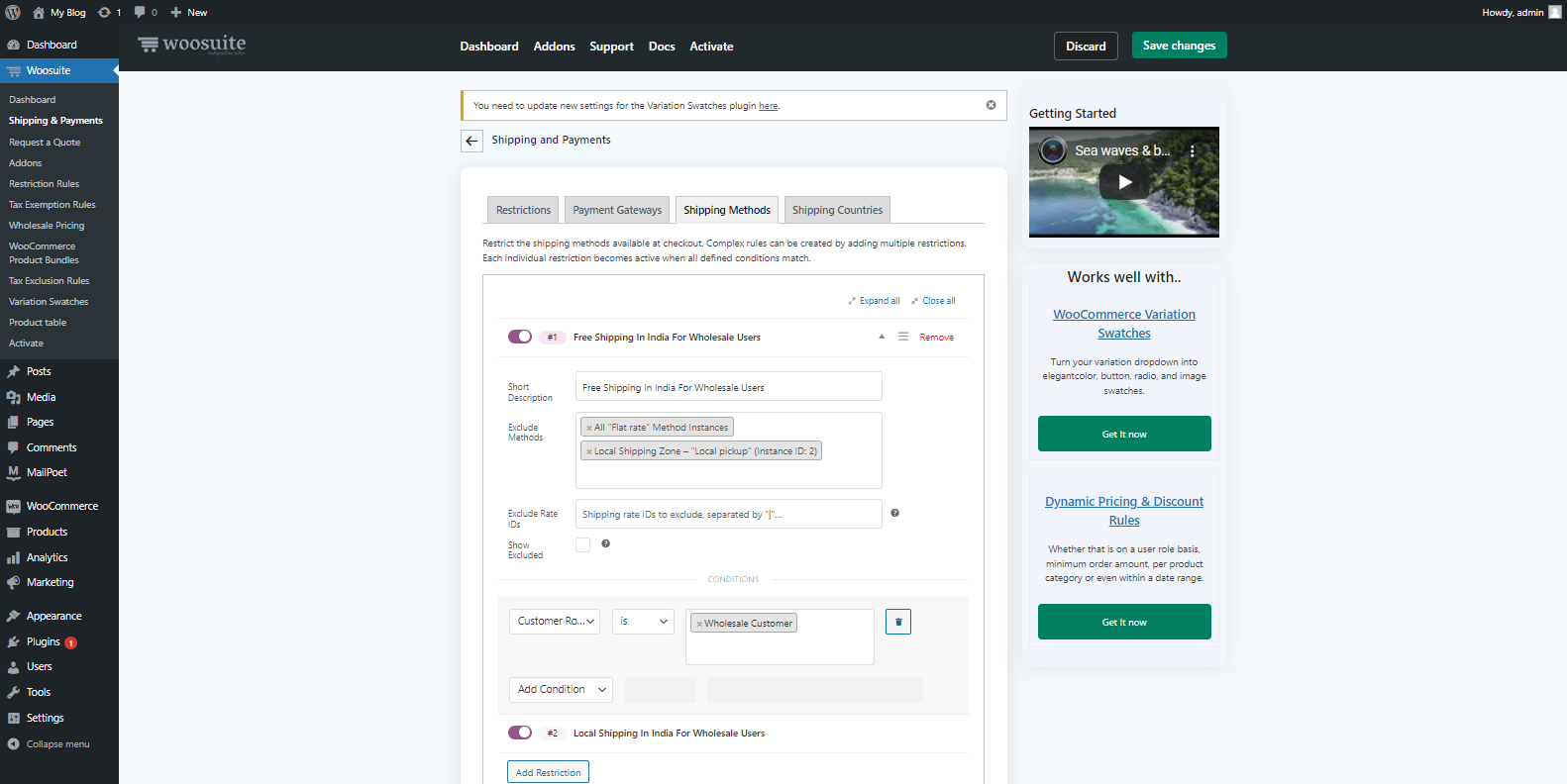Click the drag handle of restriction #1
This screenshot has height=784, width=1567.
903,337
